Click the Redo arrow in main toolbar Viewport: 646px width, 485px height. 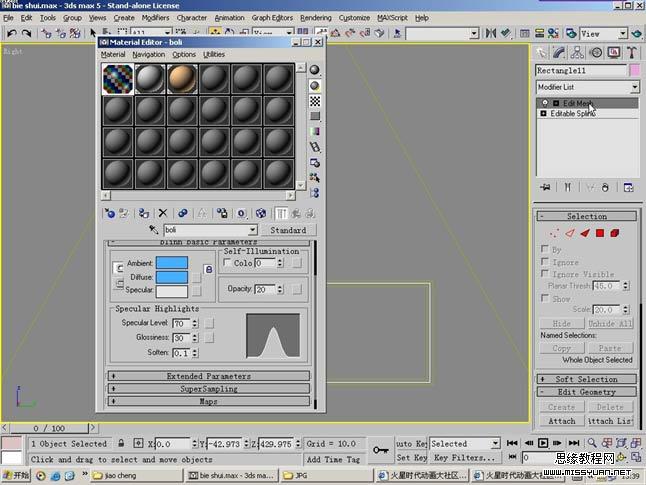coord(26,33)
